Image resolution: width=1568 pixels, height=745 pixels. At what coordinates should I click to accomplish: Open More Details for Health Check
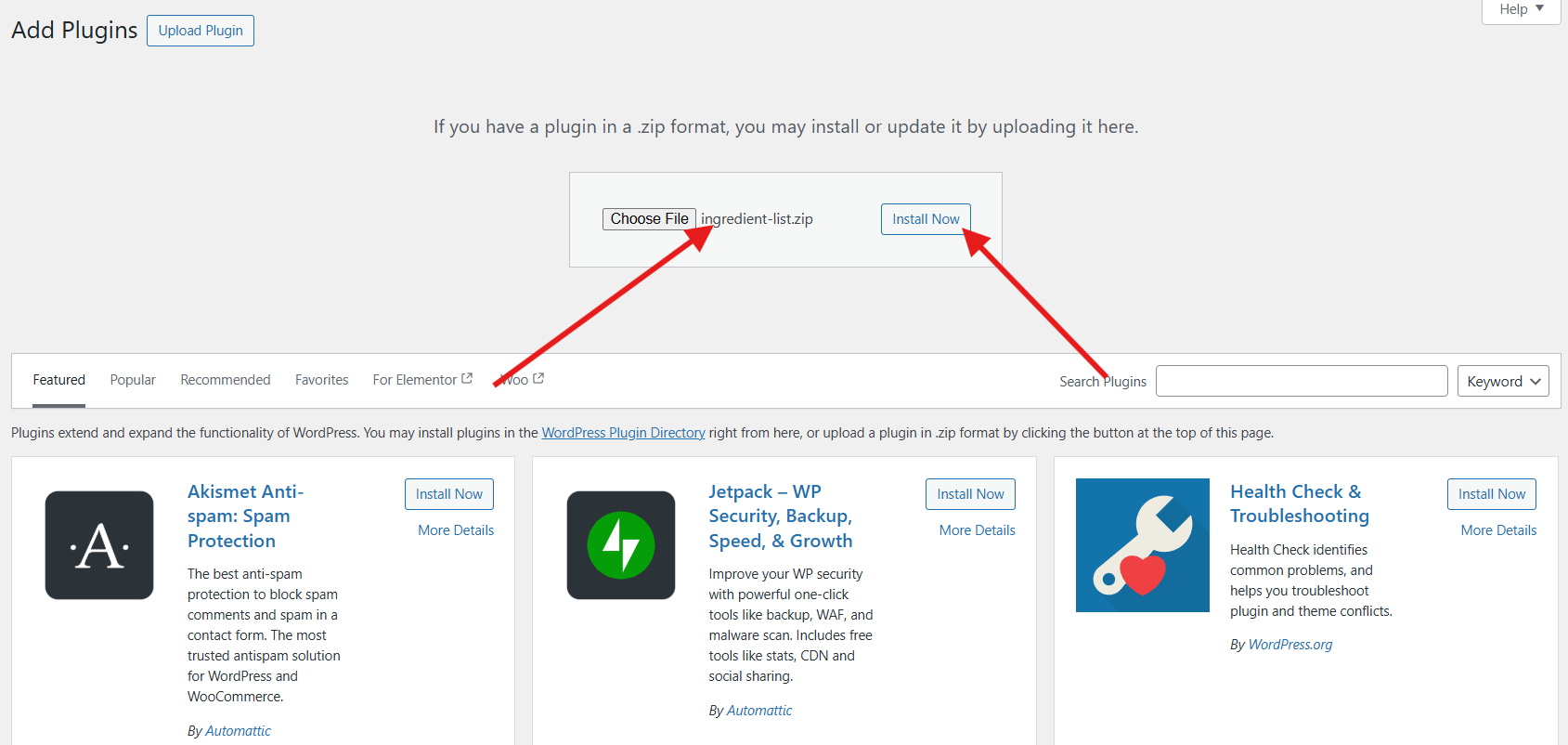1498,530
